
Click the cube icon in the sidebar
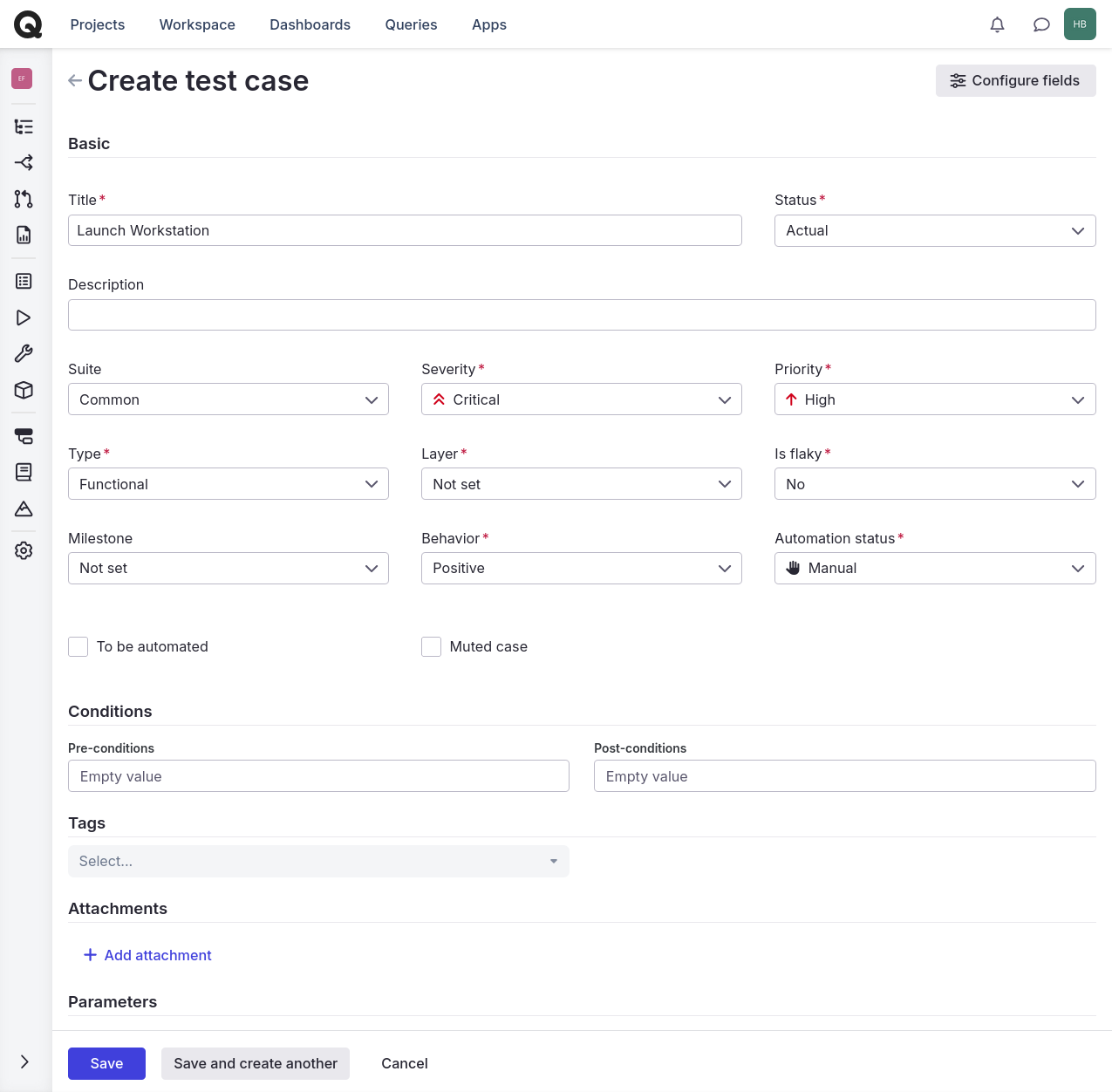coord(24,390)
